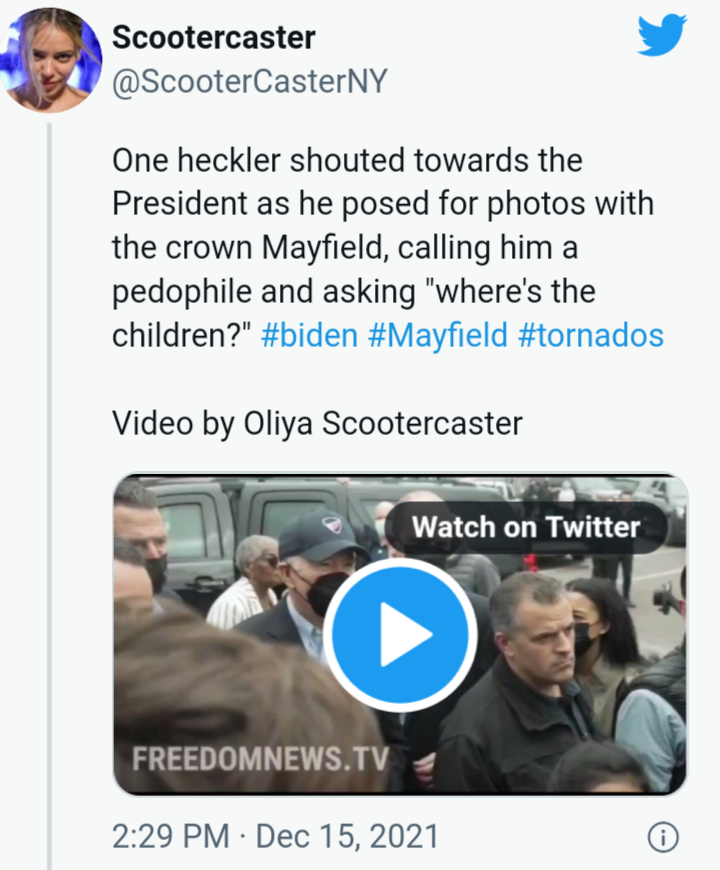This screenshot has width=720, height=870.
Task: Click the word 'pedophile' in tweet text
Action: pos(181,292)
